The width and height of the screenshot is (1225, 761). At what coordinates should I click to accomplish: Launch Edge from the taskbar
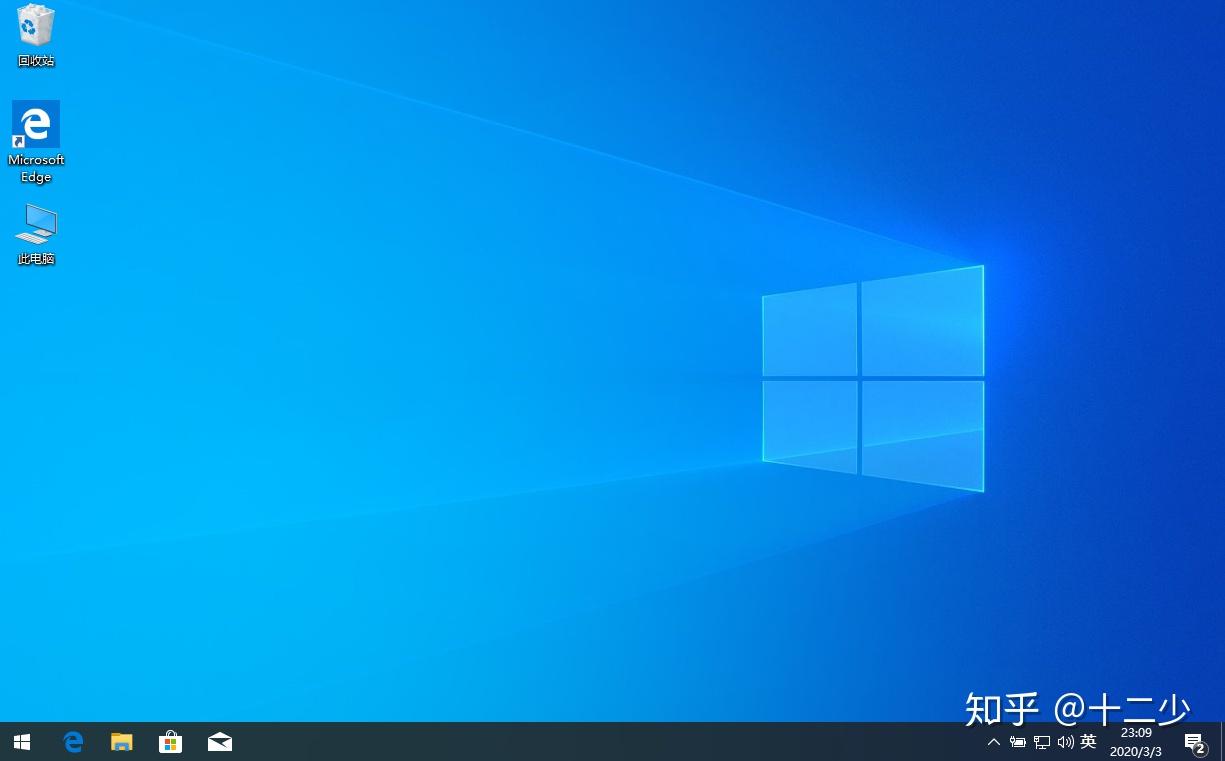[73, 742]
